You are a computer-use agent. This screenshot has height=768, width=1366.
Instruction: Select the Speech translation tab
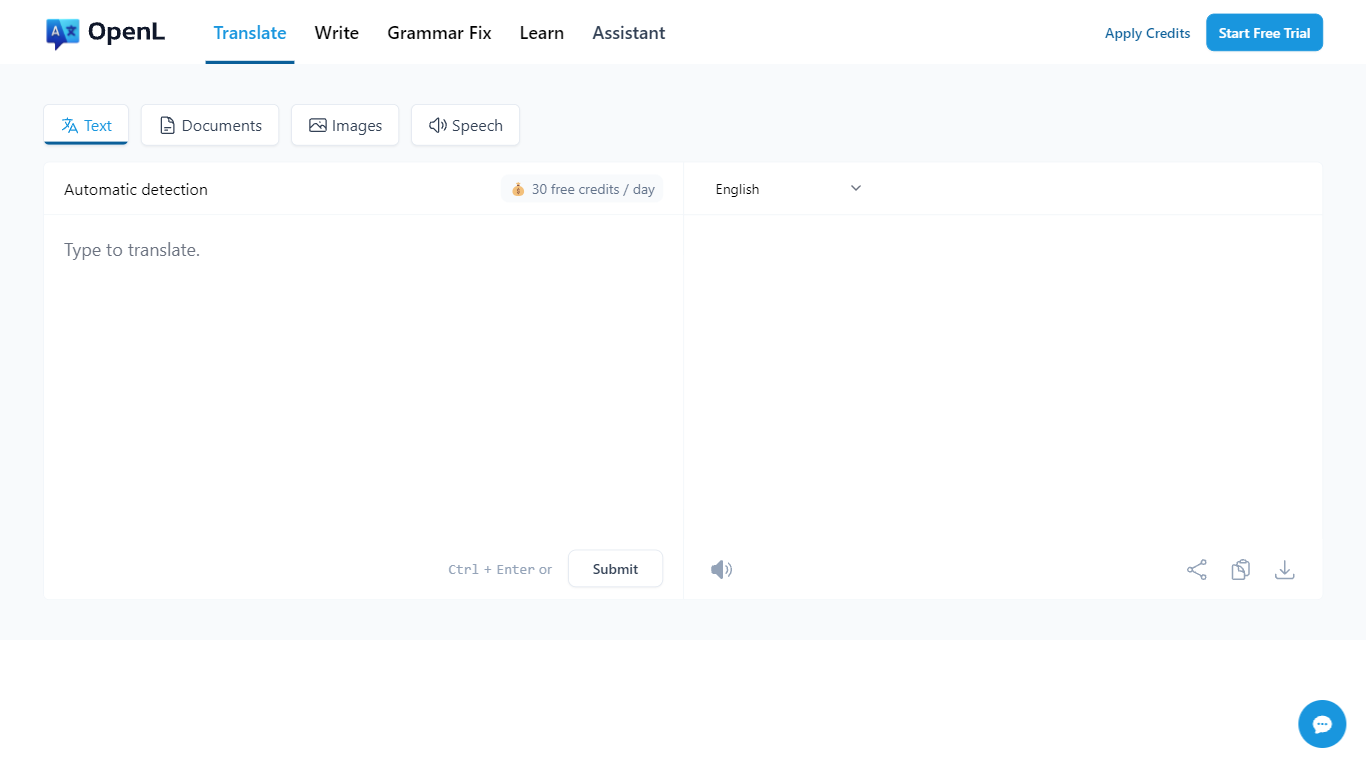click(465, 125)
